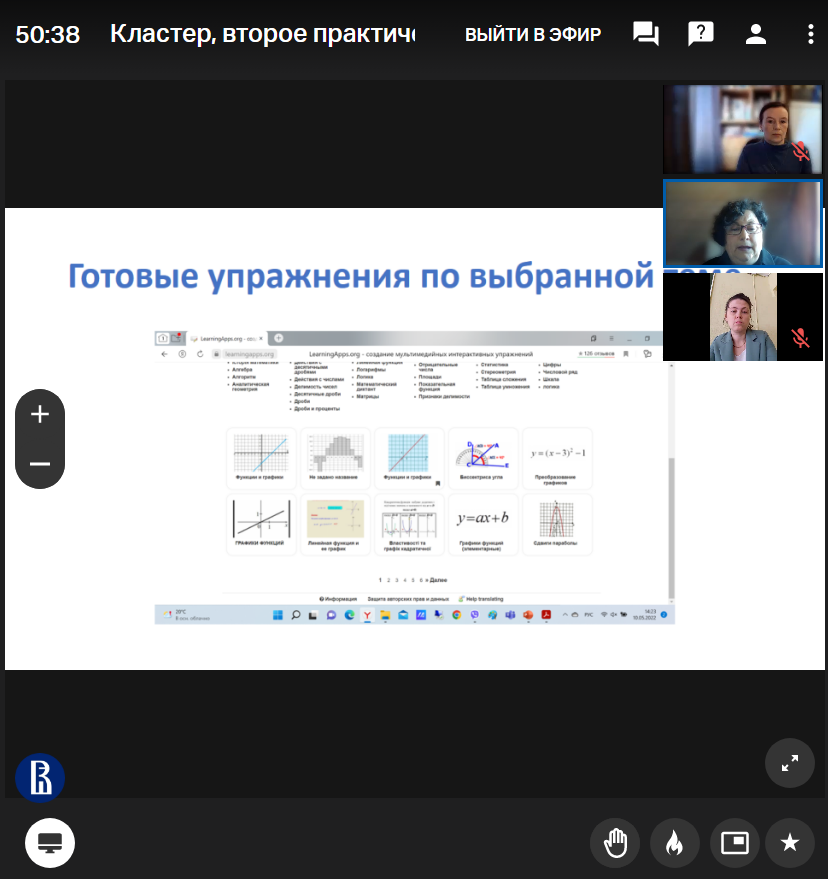Viewport: 828px width, 879px height.
Task: Open the chat messages icon
Action: (646, 34)
